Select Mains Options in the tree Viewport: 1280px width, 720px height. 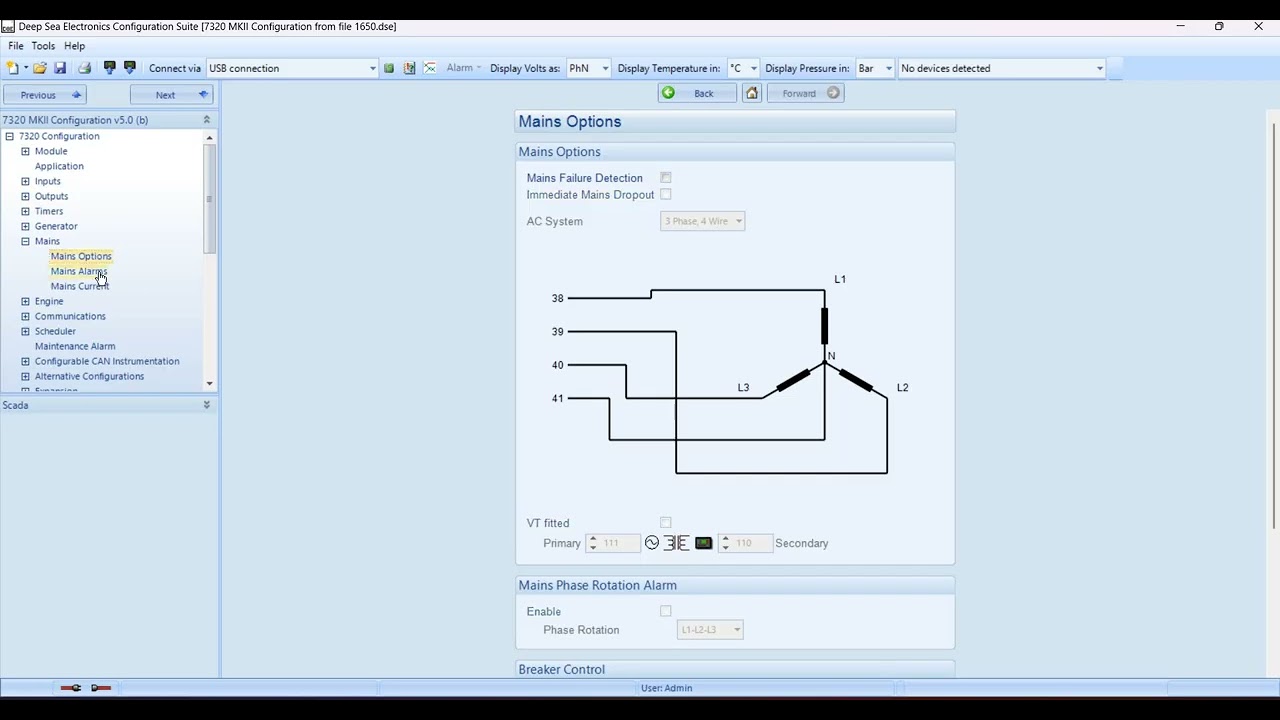81,256
